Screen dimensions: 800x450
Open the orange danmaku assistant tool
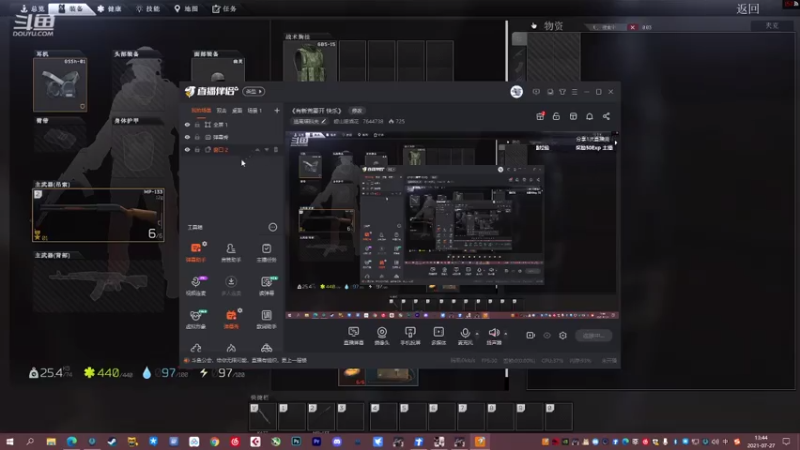(196, 253)
